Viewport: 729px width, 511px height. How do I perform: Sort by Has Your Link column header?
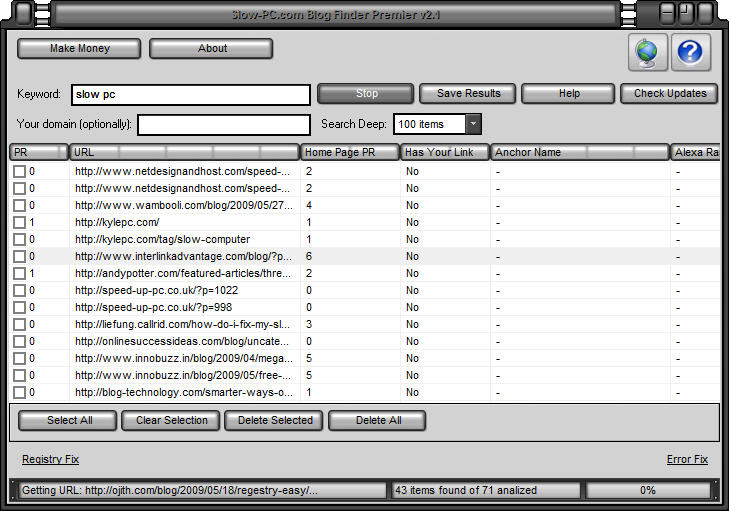445,152
